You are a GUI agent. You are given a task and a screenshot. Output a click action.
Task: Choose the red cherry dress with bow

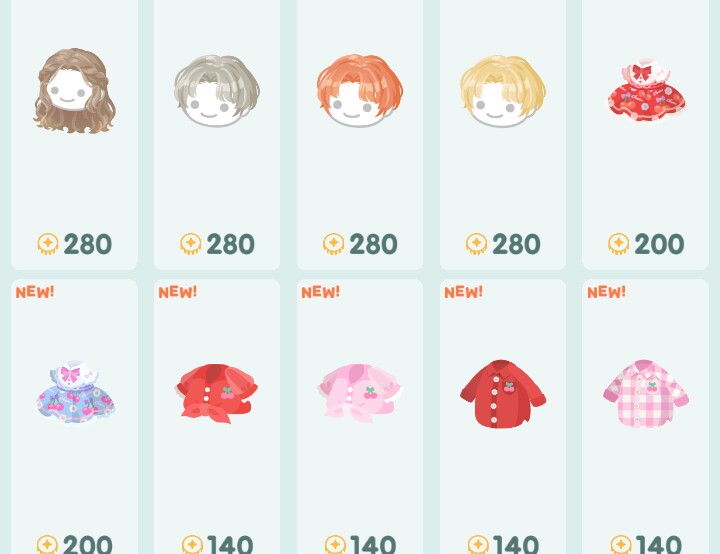tap(646, 90)
